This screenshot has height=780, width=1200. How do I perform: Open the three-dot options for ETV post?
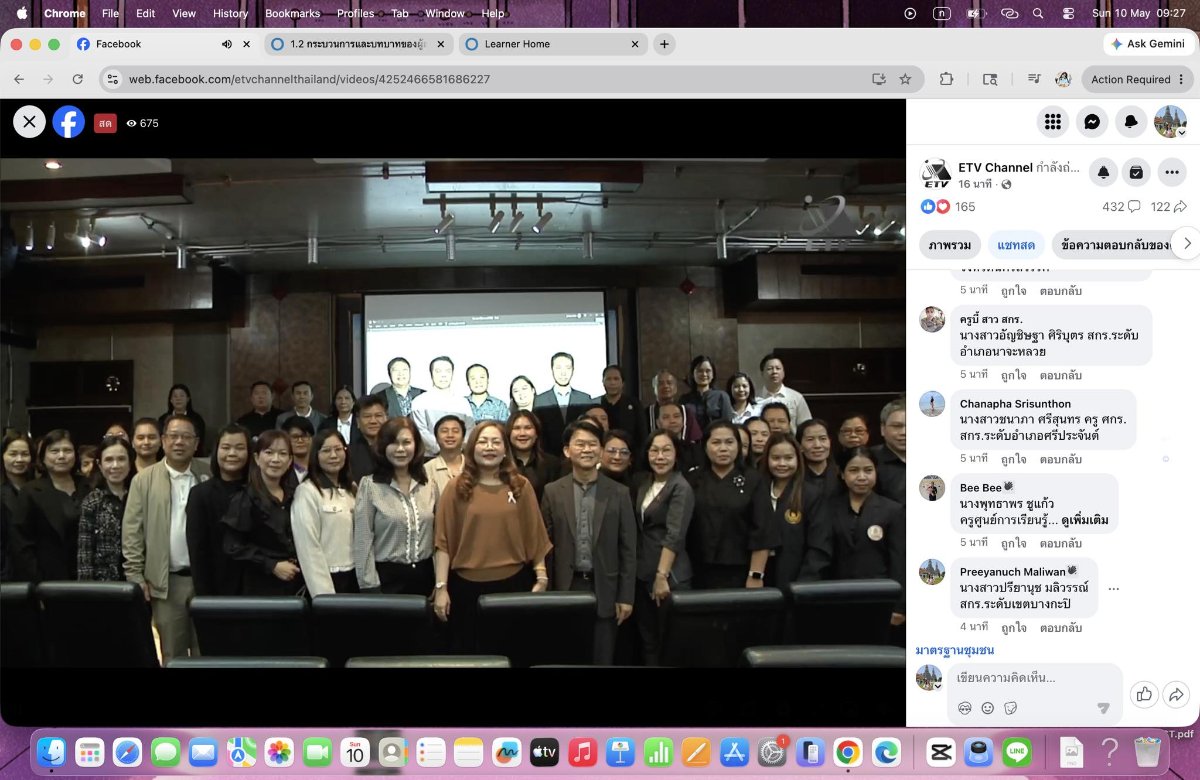tap(1172, 172)
